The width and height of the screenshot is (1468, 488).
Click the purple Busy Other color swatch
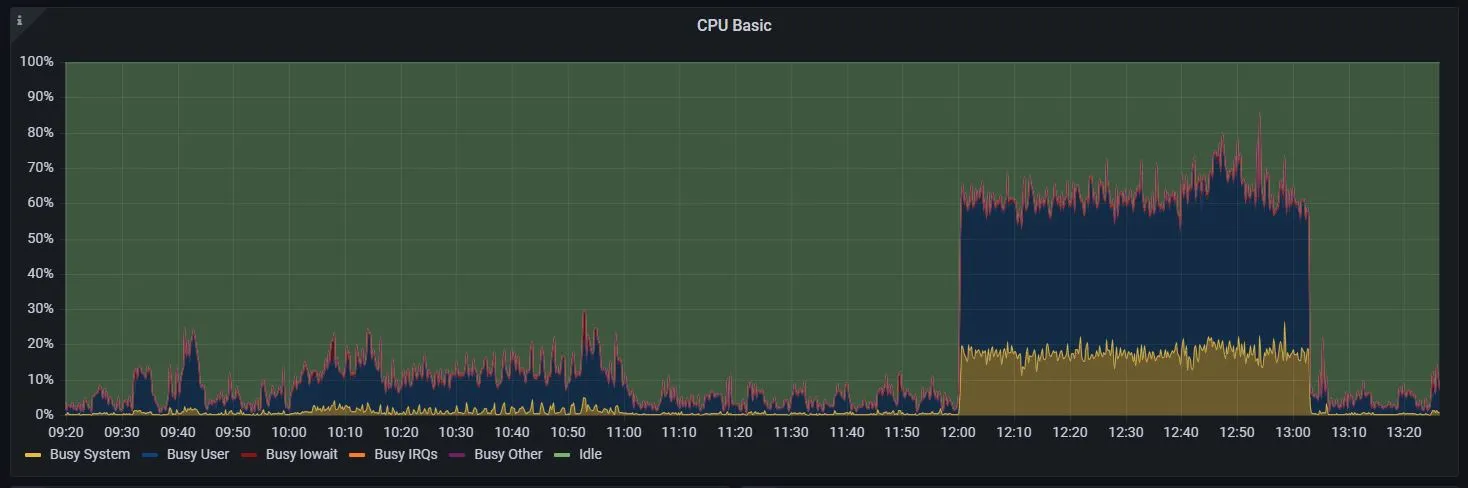coord(458,456)
